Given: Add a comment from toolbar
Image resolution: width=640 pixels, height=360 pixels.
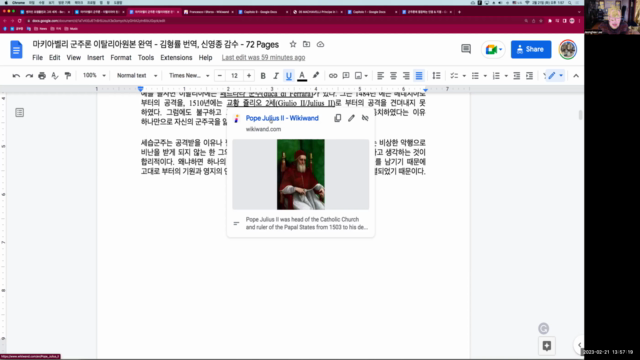Looking at the screenshot, I should pos(346,76).
